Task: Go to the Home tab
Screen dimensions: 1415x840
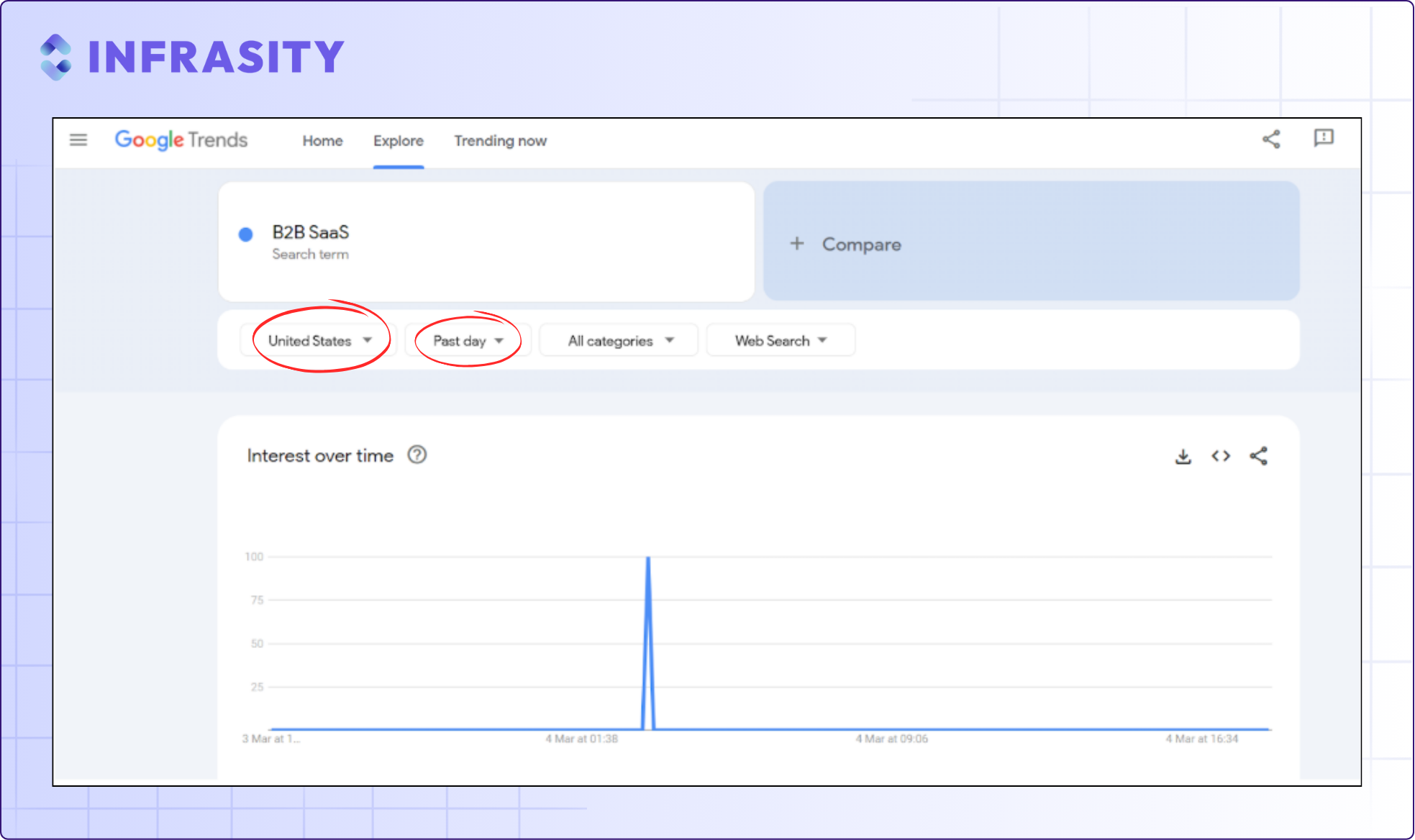Action: pos(322,141)
